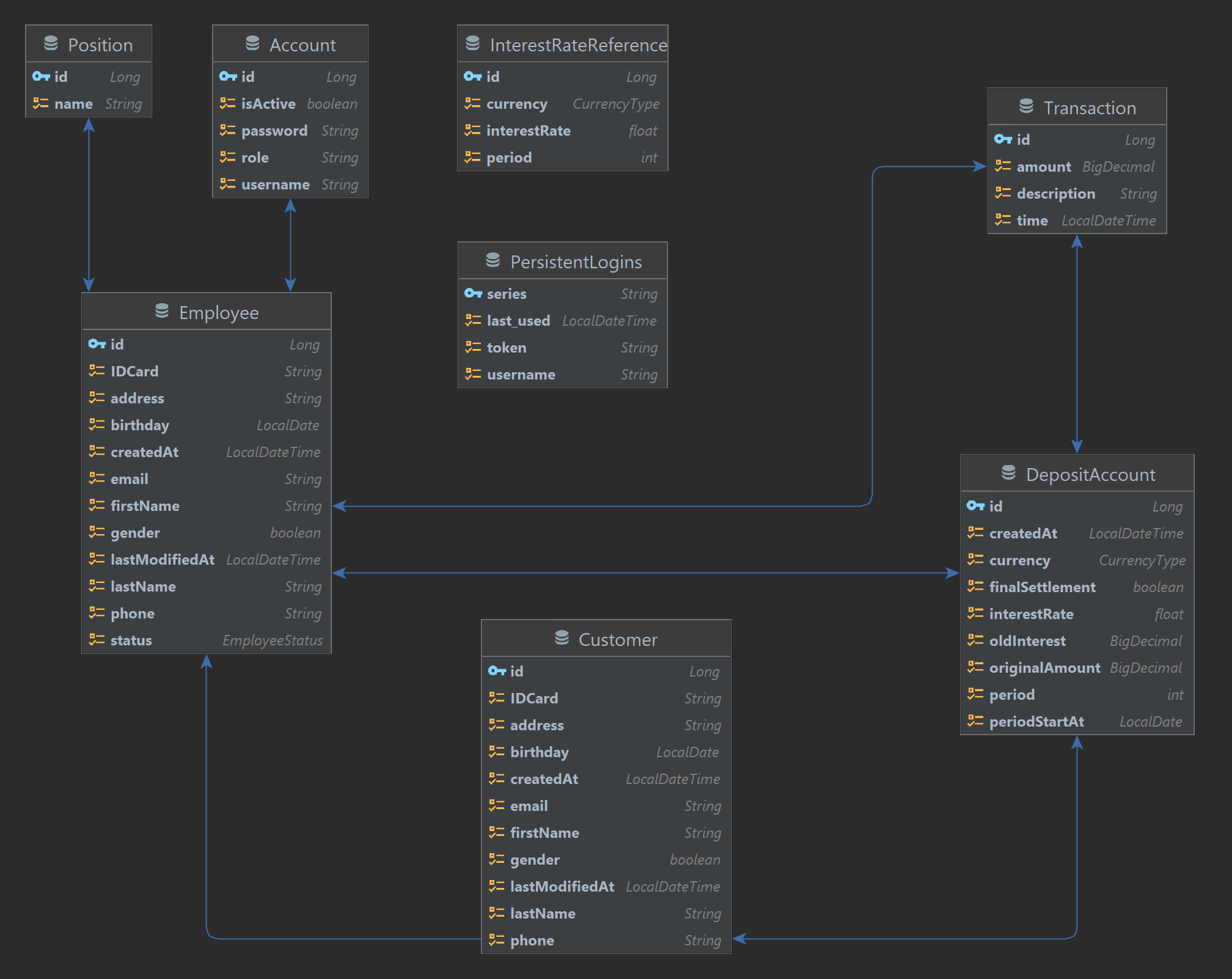This screenshot has width=1232, height=979.
Task: Click the column icon beside InterestRateReference period
Action: (472, 157)
